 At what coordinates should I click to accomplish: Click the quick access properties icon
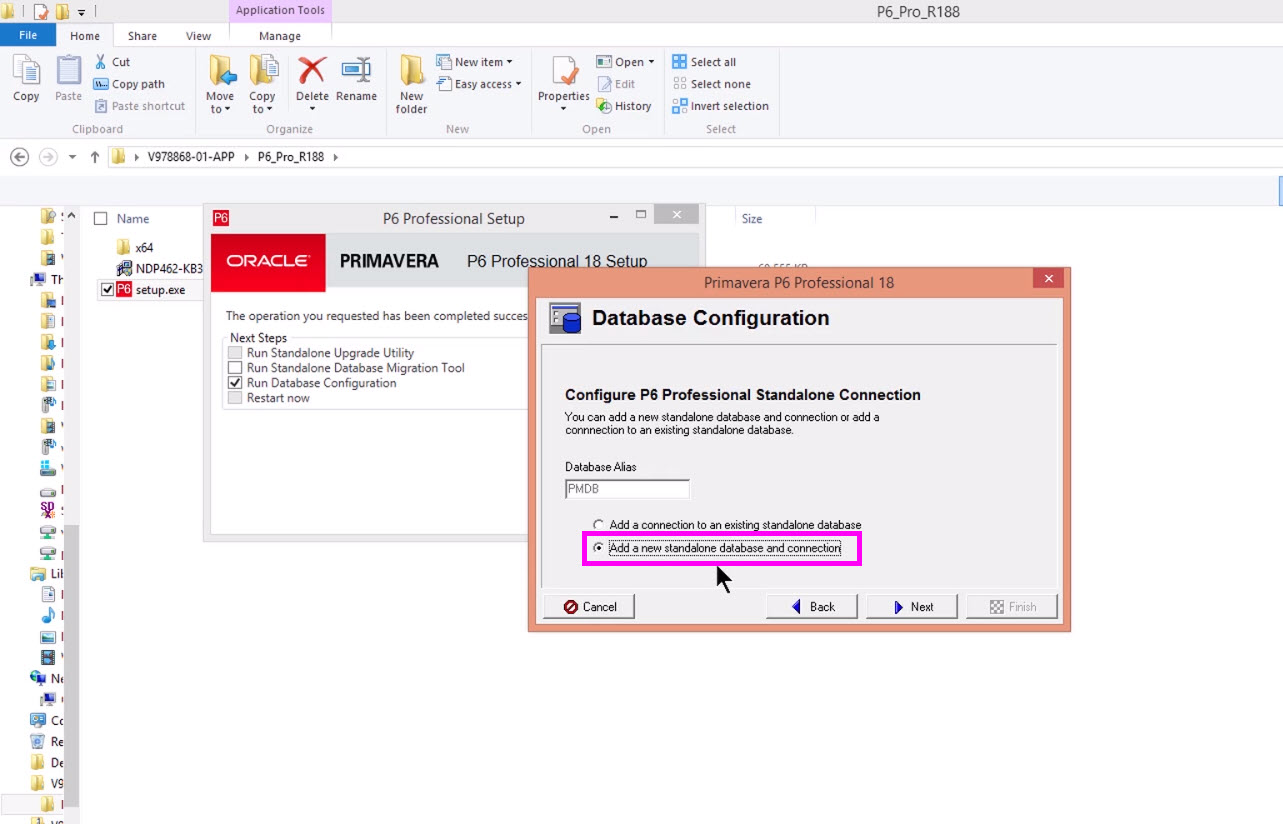coord(41,12)
